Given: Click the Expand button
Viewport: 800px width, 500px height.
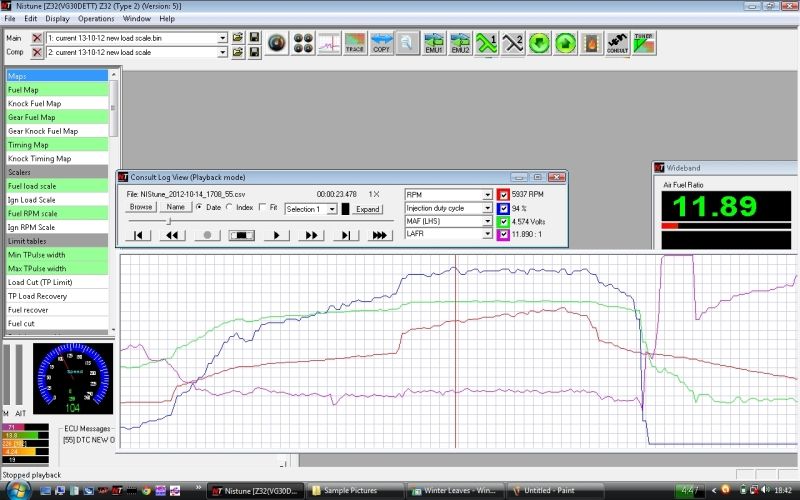Looking at the screenshot, I should click(368, 209).
